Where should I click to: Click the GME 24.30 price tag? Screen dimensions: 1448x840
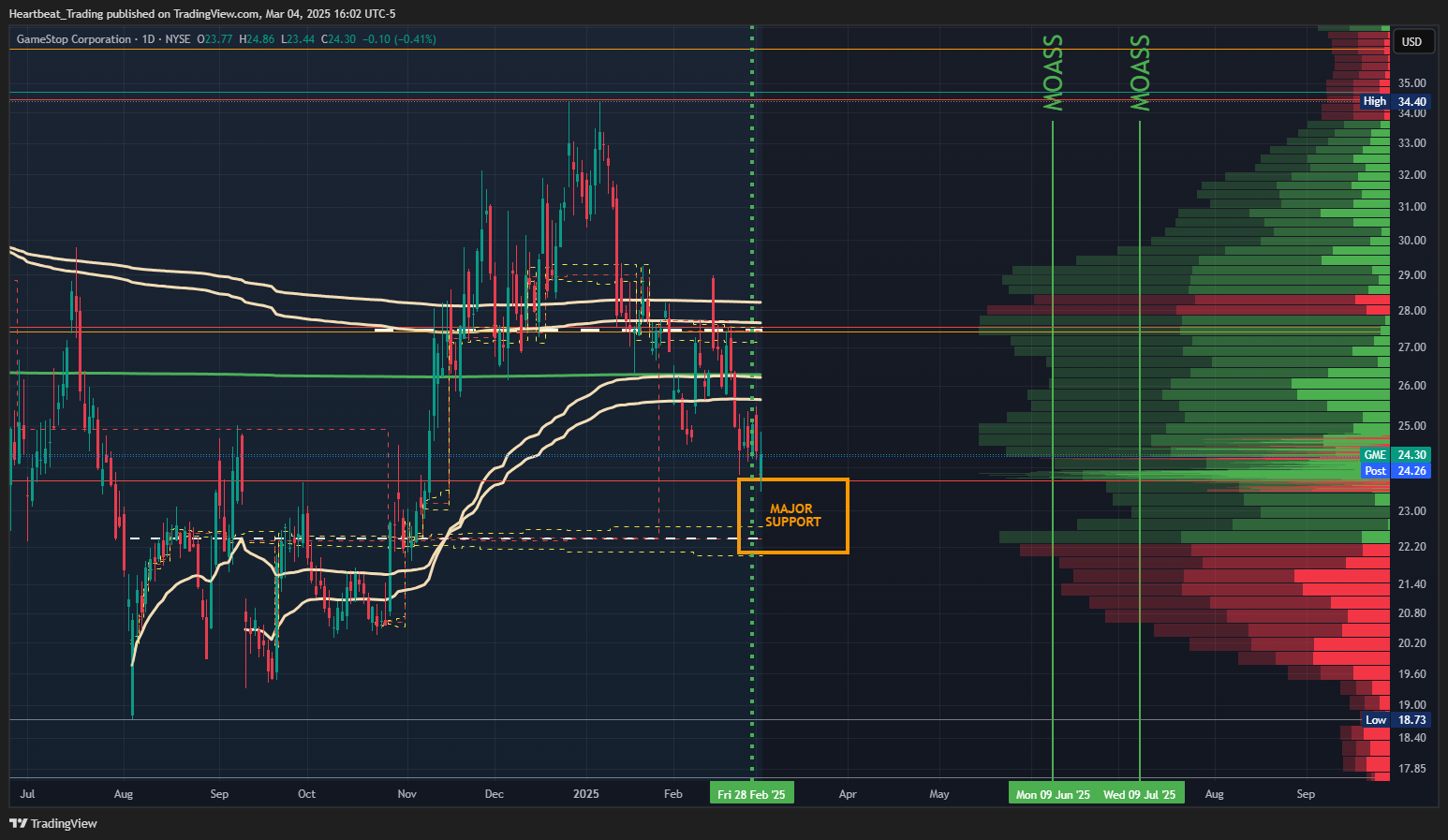[x=1394, y=455]
